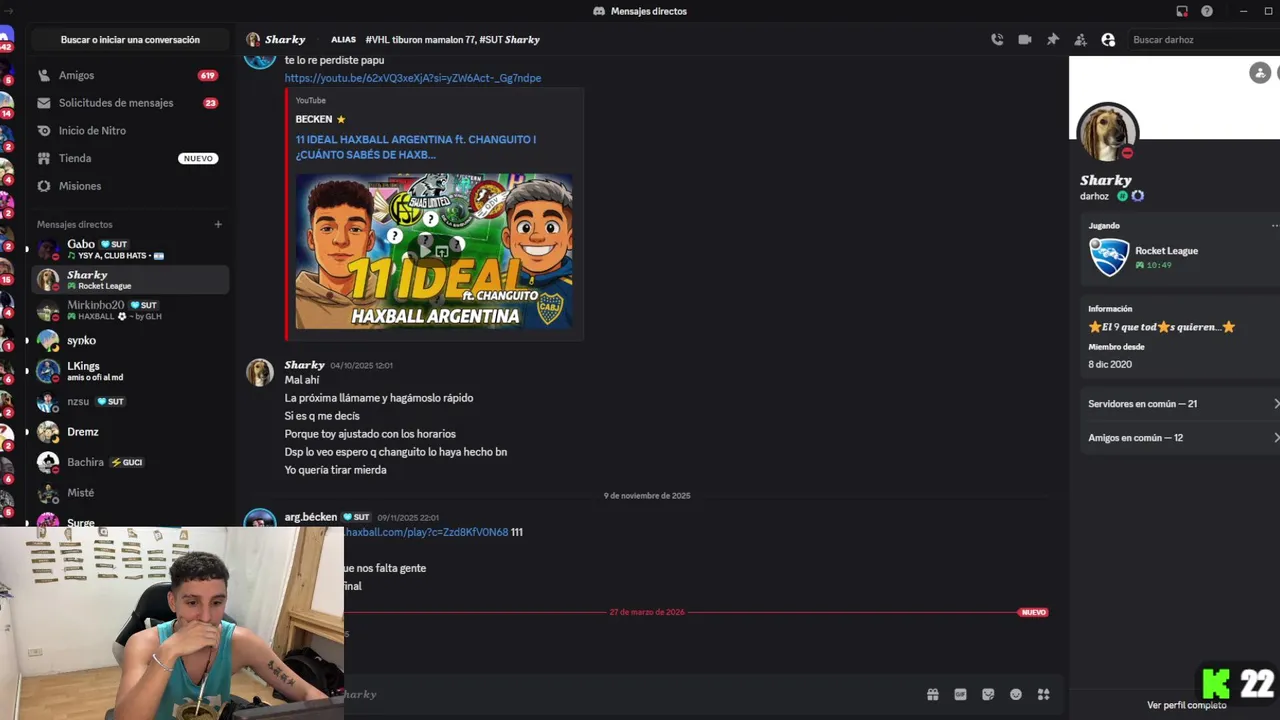Open Misiones quests page
Viewport: 1280px width, 720px height.
tap(130, 186)
